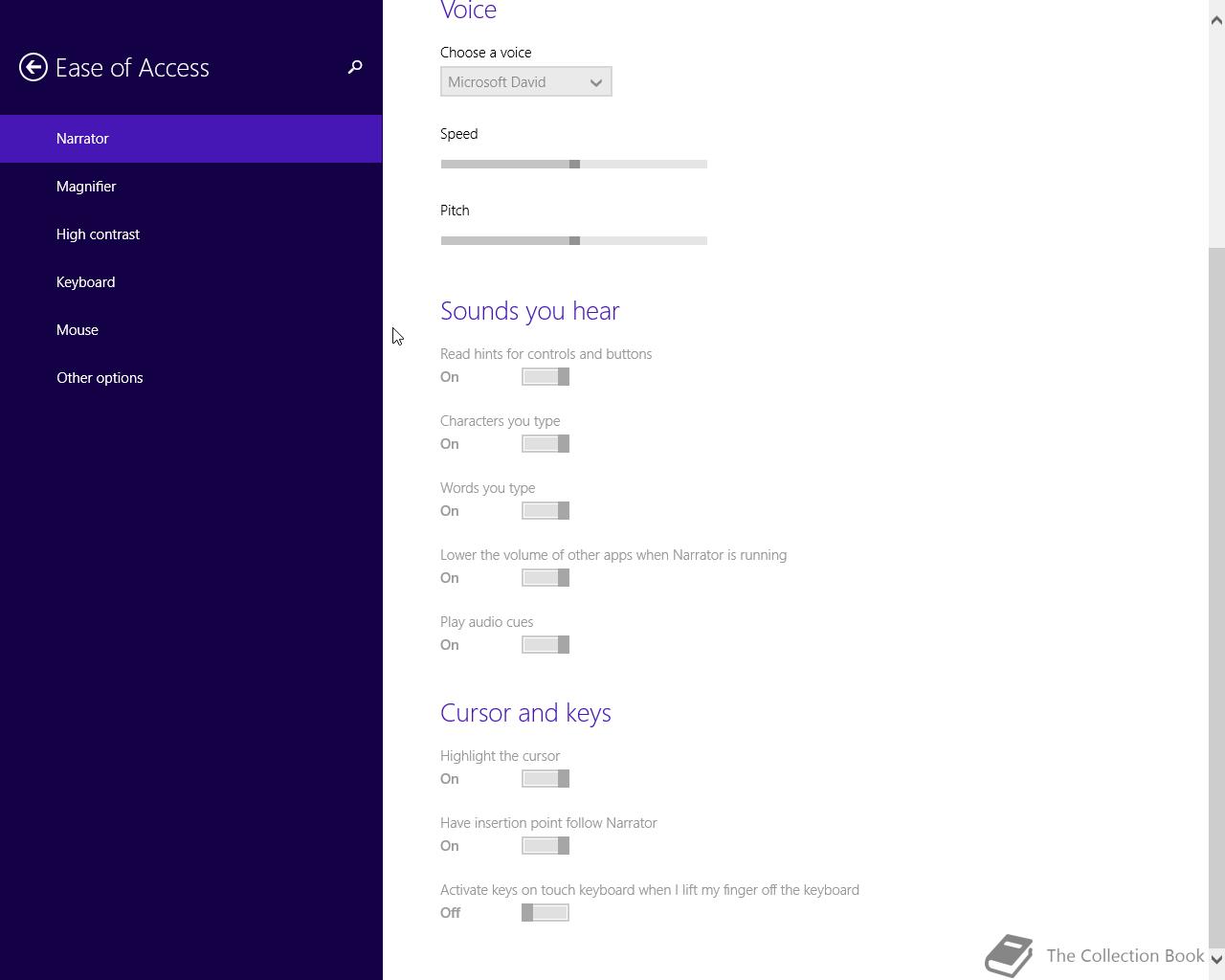Click the Cursor and keys heading

click(525, 713)
